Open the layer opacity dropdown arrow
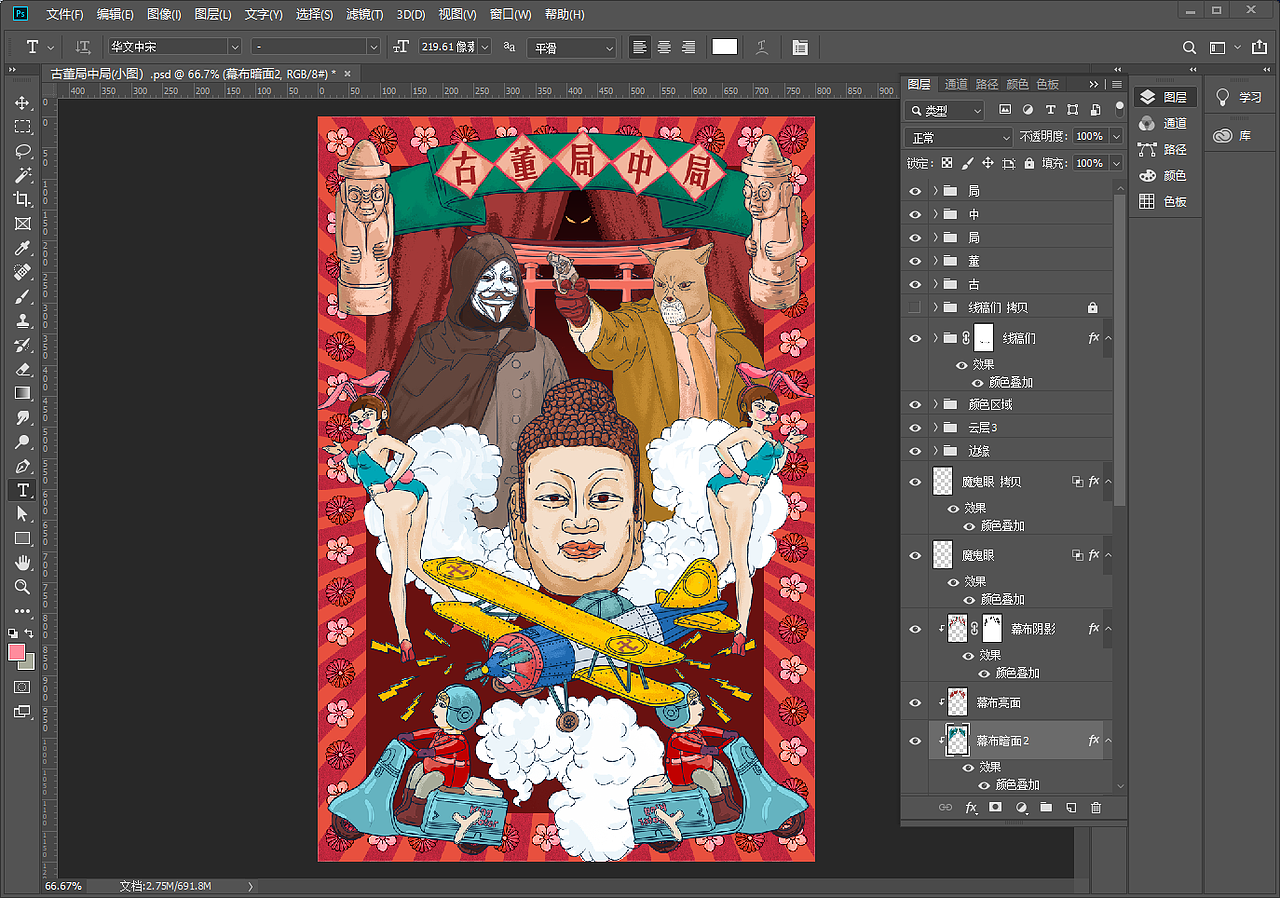The image size is (1280, 898). pos(1115,137)
